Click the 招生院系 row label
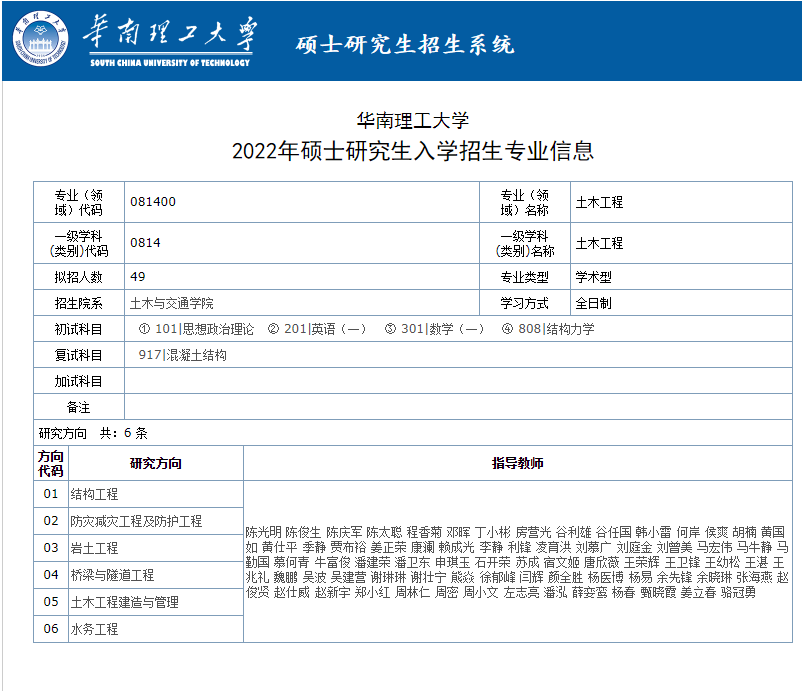Screen dimensions: 812x691 click(79, 303)
